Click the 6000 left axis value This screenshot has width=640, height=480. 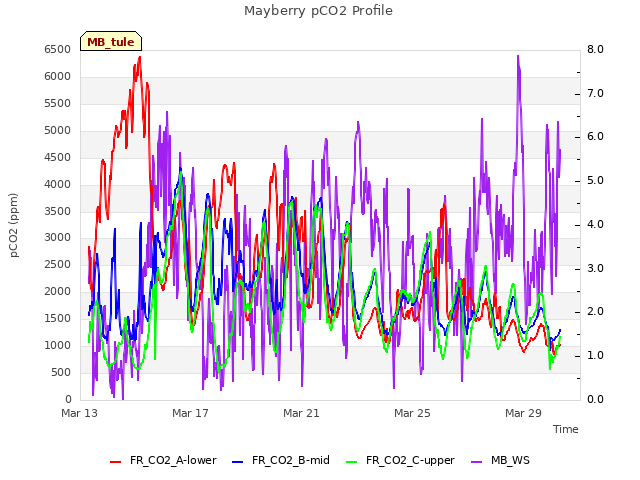point(58,76)
